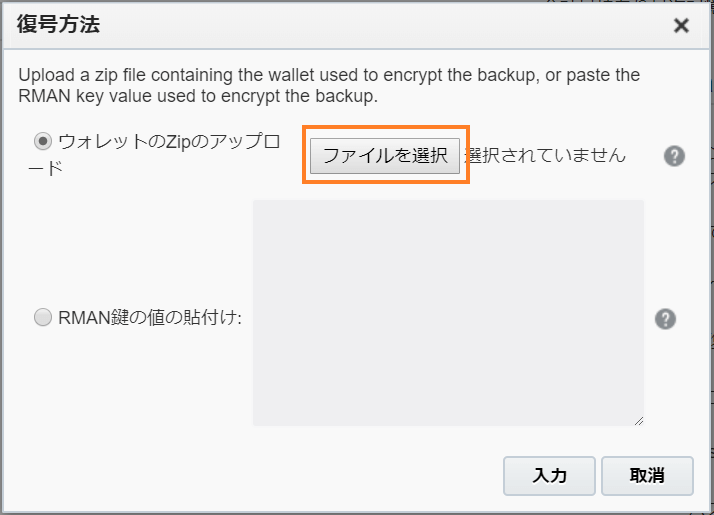Screen dimensions: 714x515
Task: Close the 復号方法 dialog with the X
Action: (x=681, y=25)
